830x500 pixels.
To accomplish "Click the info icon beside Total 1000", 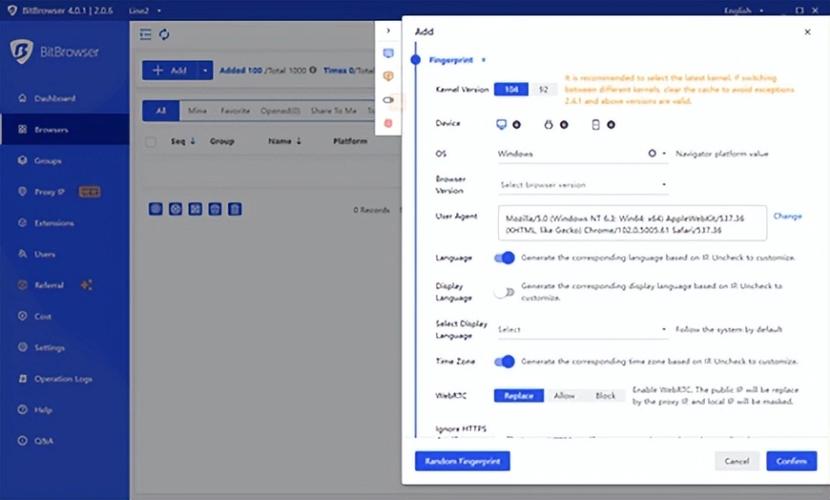I will point(313,70).
